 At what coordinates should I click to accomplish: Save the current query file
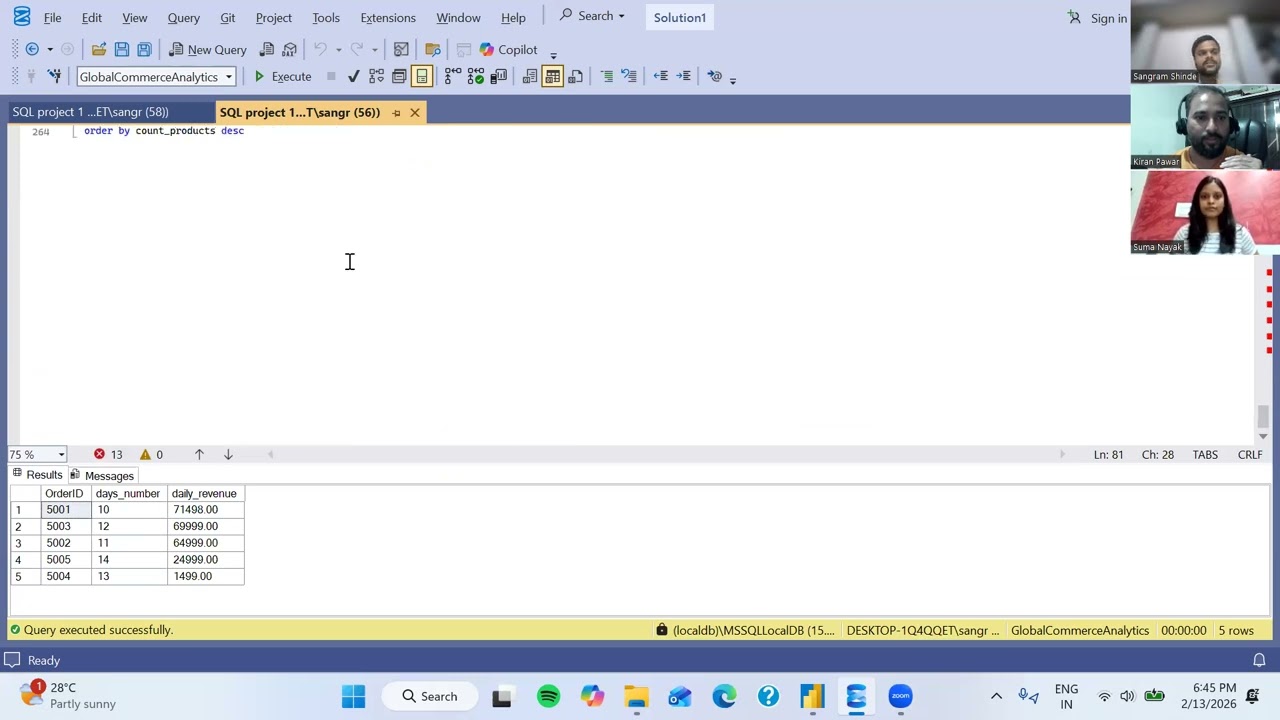point(121,49)
